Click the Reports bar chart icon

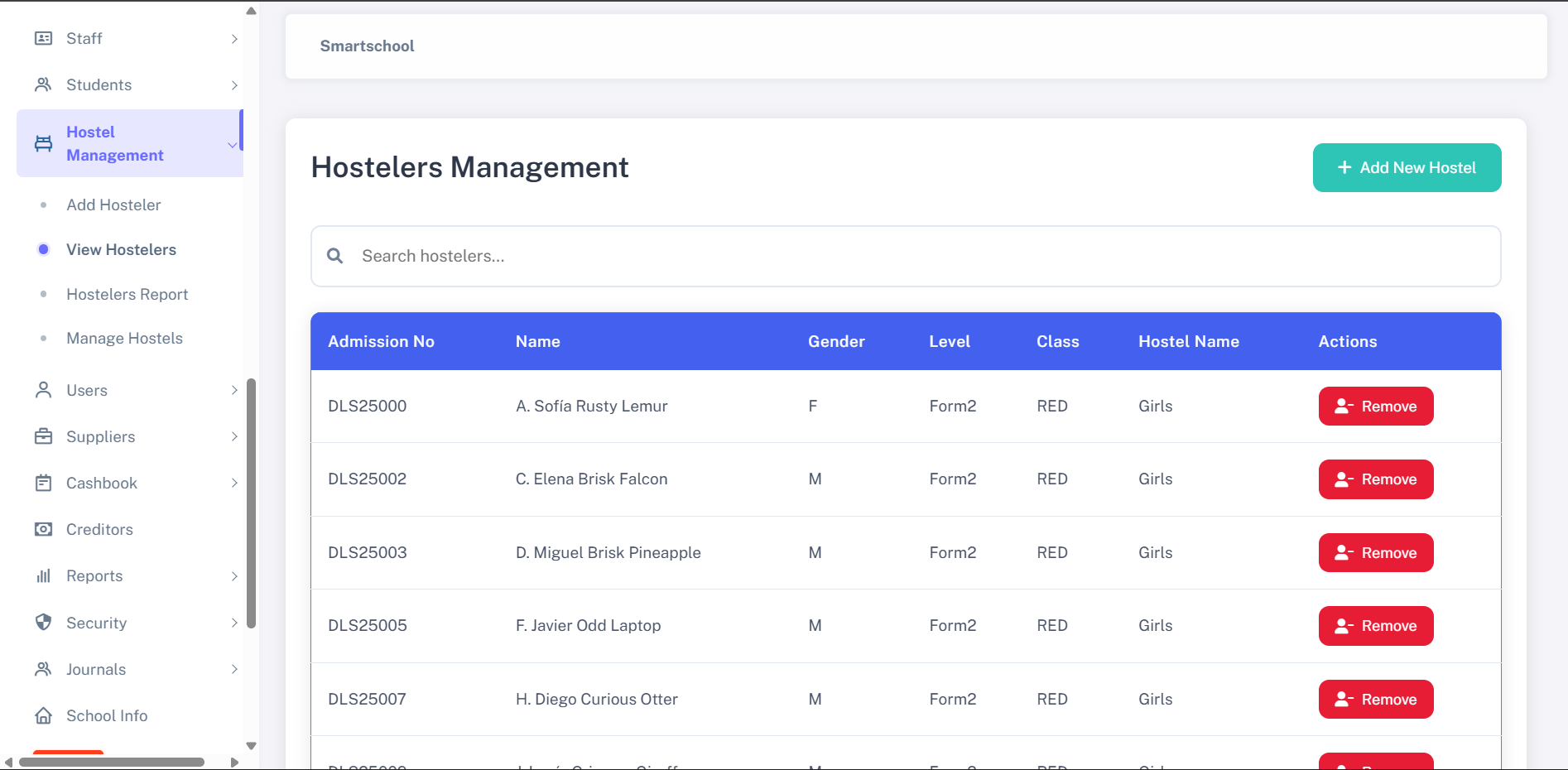(44, 575)
